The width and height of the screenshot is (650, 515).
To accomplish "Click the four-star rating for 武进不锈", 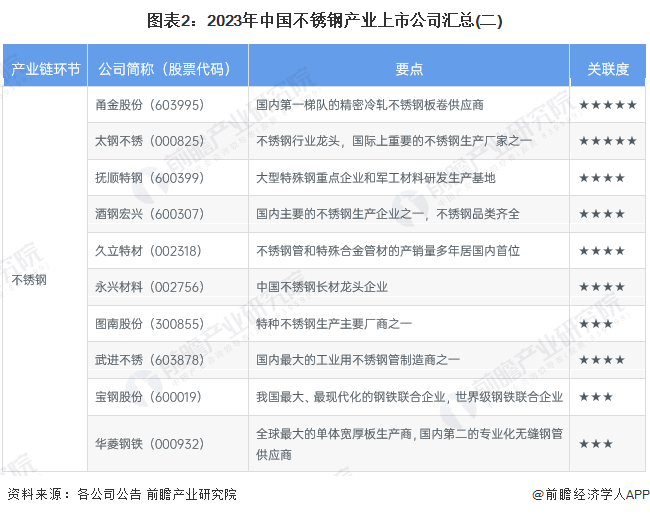I will coord(602,360).
